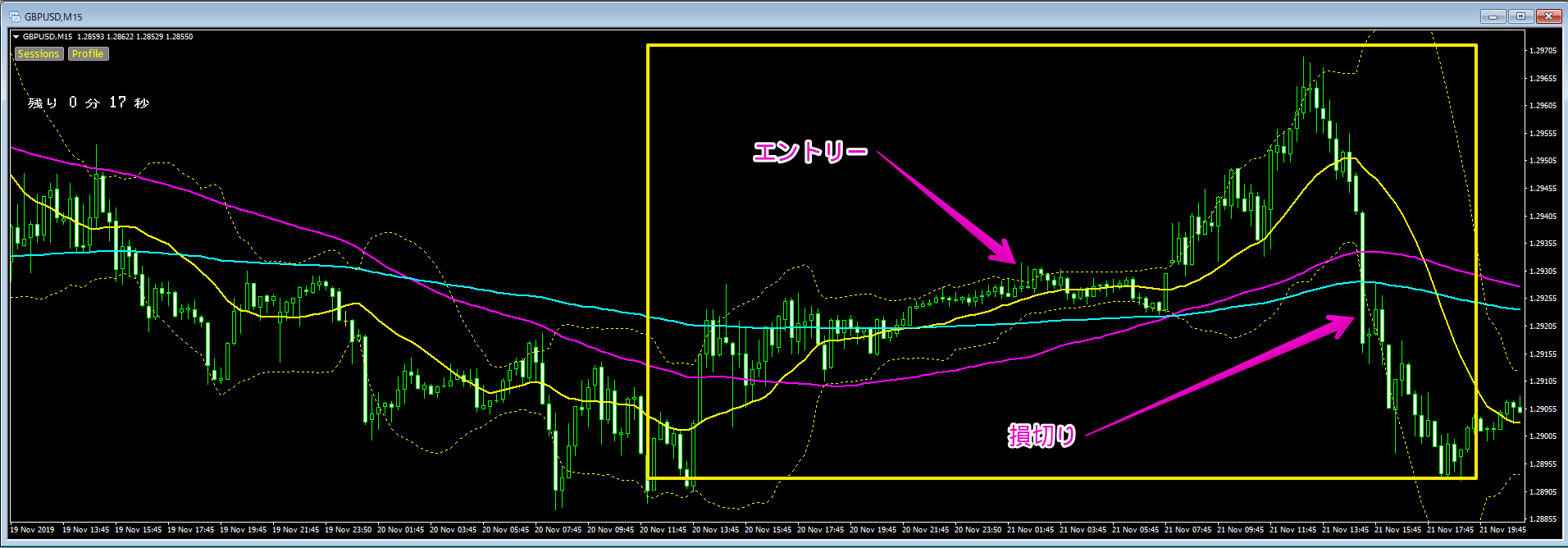This screenshot has height=548, width=1568.
Task: Close the GBPUSD,M15 chart window
Action: coord(1548,16)
